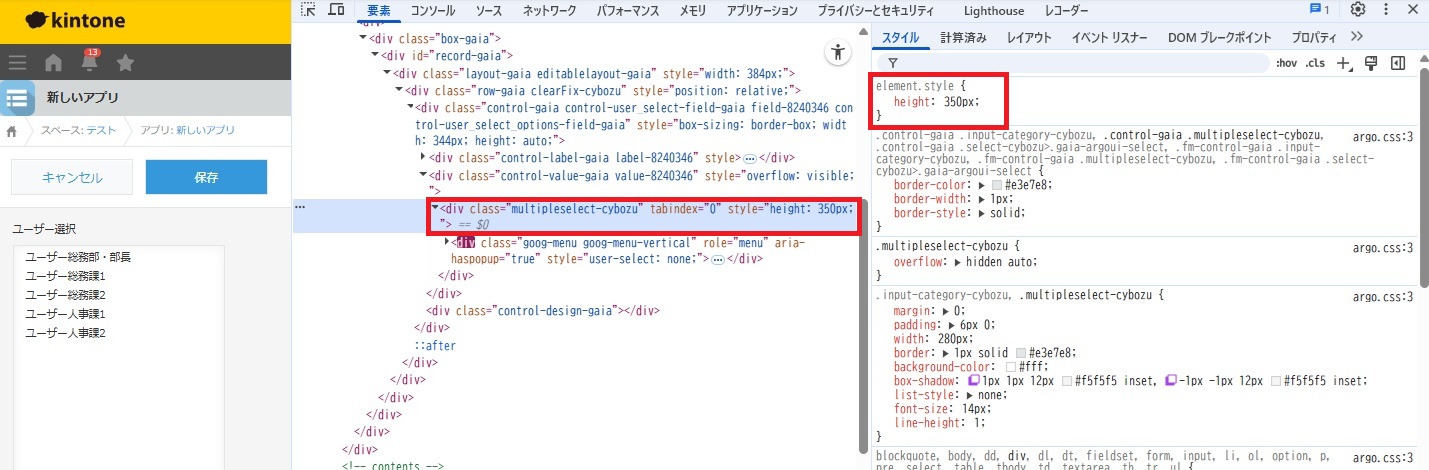Switch to the ソース tab
Image resolution: width=1429 pixels, height=470 pixels.
click(488, 10)
